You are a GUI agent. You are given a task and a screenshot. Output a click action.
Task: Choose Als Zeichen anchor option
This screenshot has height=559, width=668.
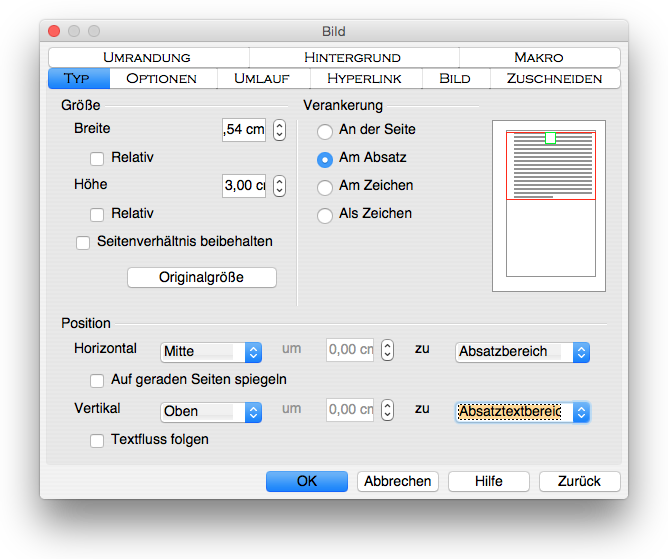[325, 215]
